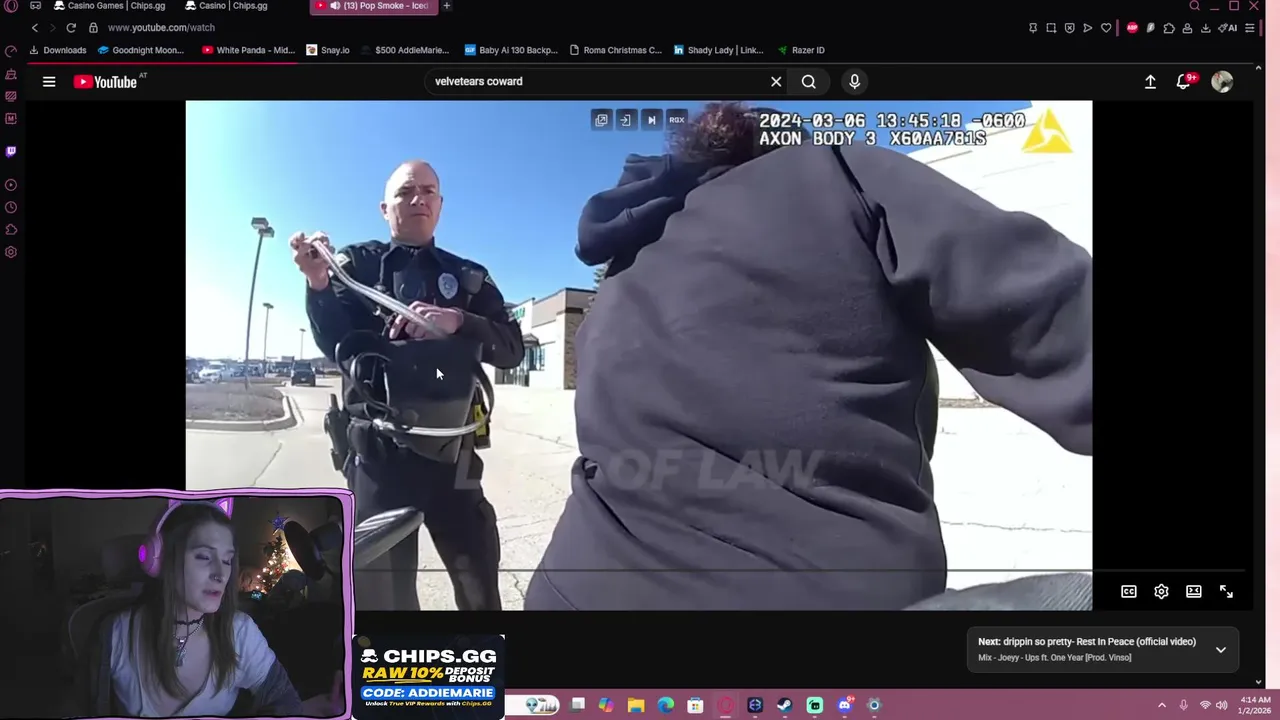Open the red ABP extension icon
The image size is (1280, 720).
click(x=1132, y=28)
